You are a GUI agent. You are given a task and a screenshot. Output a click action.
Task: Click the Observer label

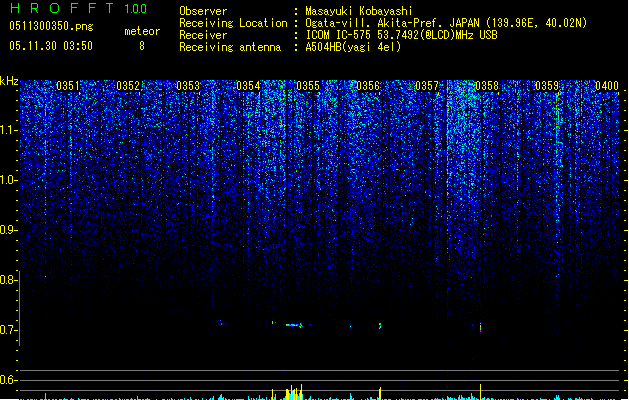203,11
